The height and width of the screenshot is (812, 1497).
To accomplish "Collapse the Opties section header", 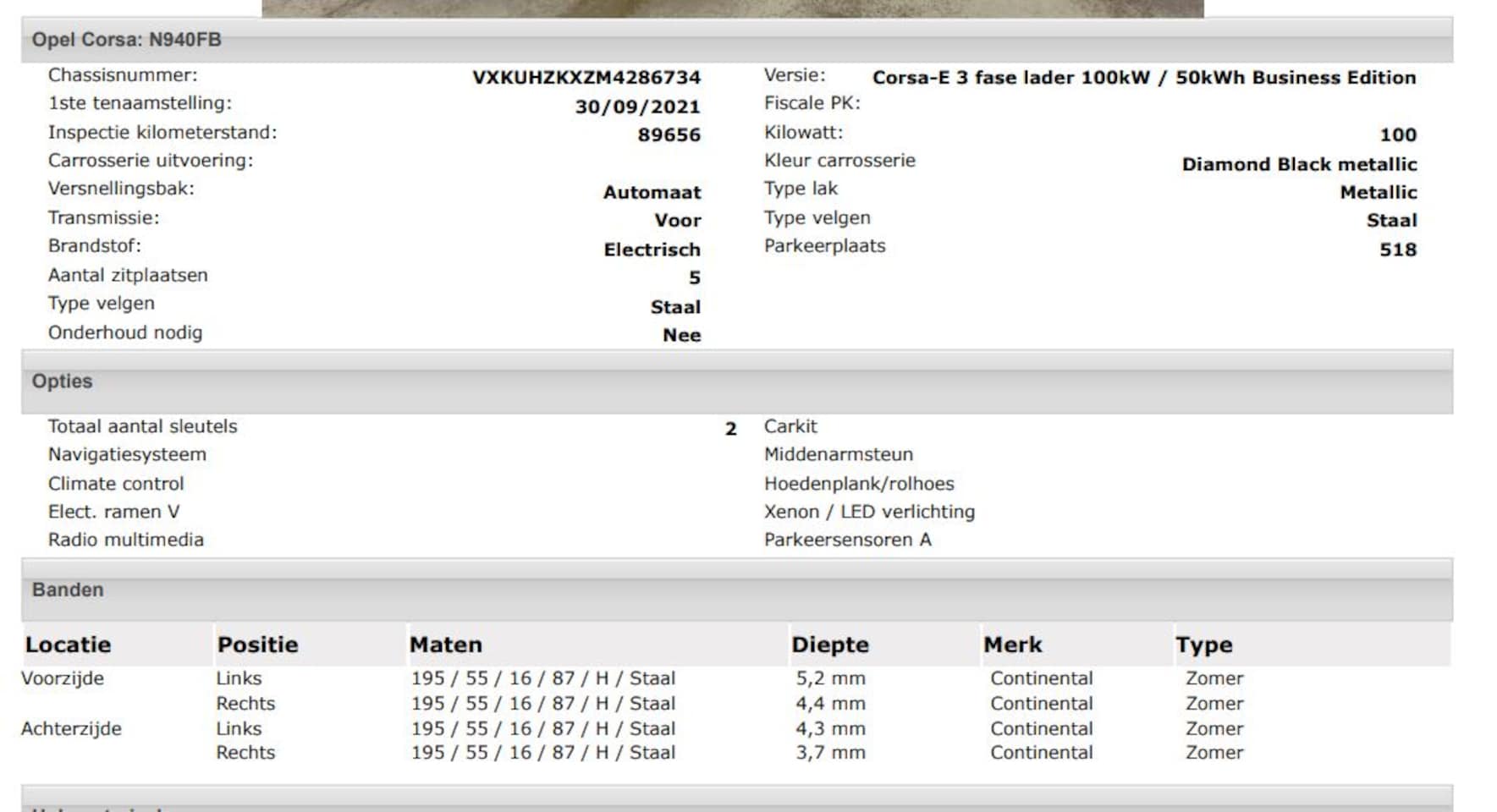I will click(x=62, y=381).
